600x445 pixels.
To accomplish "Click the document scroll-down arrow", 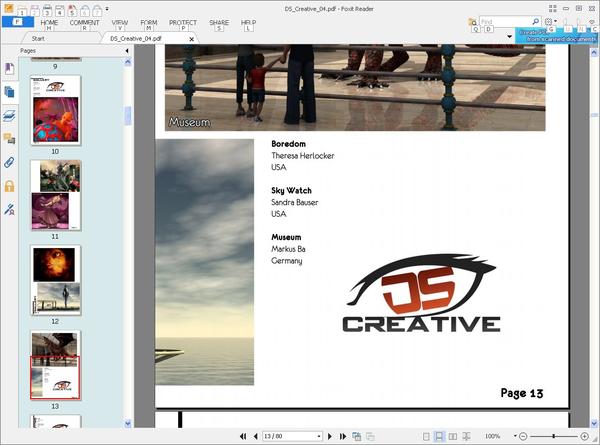I will coord(594,423).
